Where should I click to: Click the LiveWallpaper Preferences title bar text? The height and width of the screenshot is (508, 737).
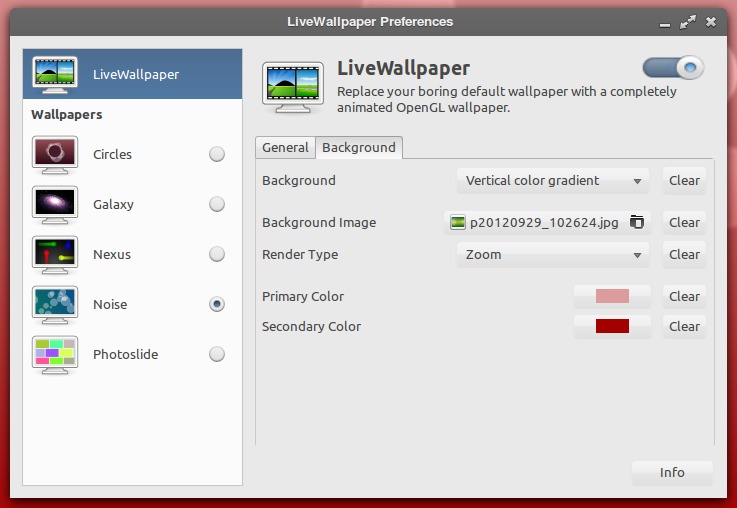coord(370,22)
